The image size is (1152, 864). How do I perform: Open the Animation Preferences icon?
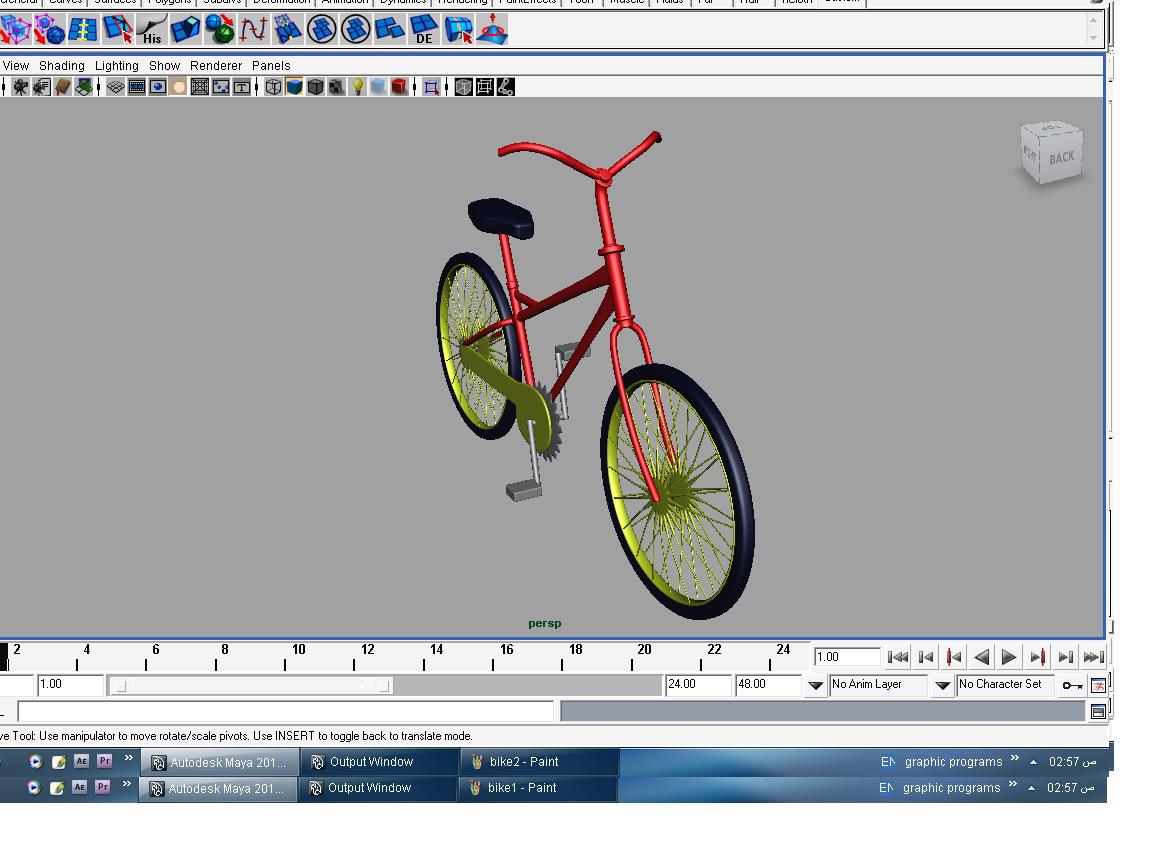(x=1098, y=685)
